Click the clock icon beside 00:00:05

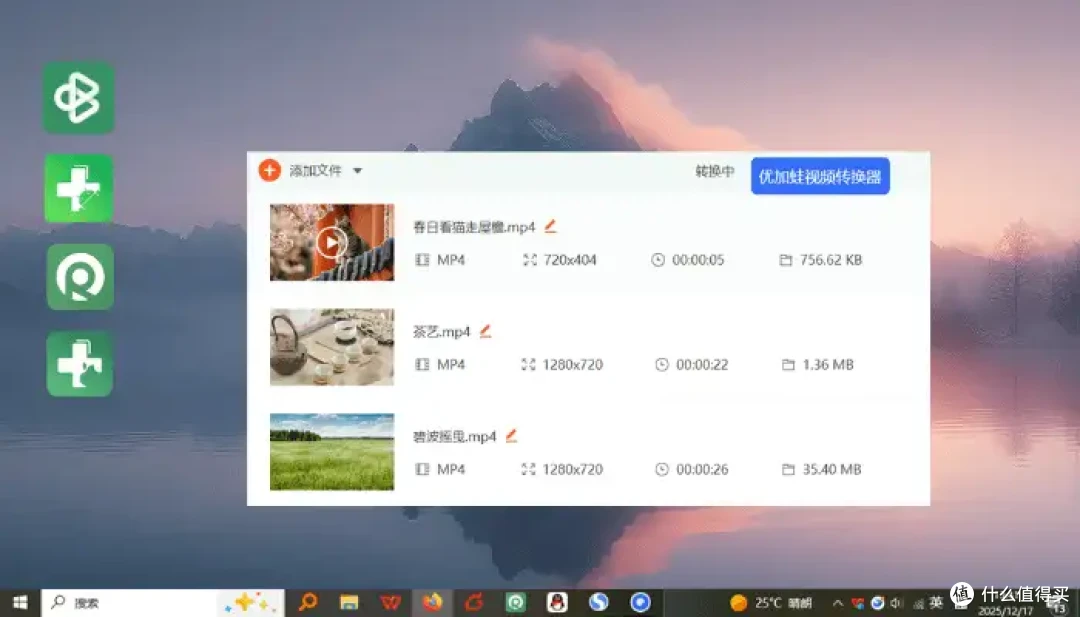point(658,260)
